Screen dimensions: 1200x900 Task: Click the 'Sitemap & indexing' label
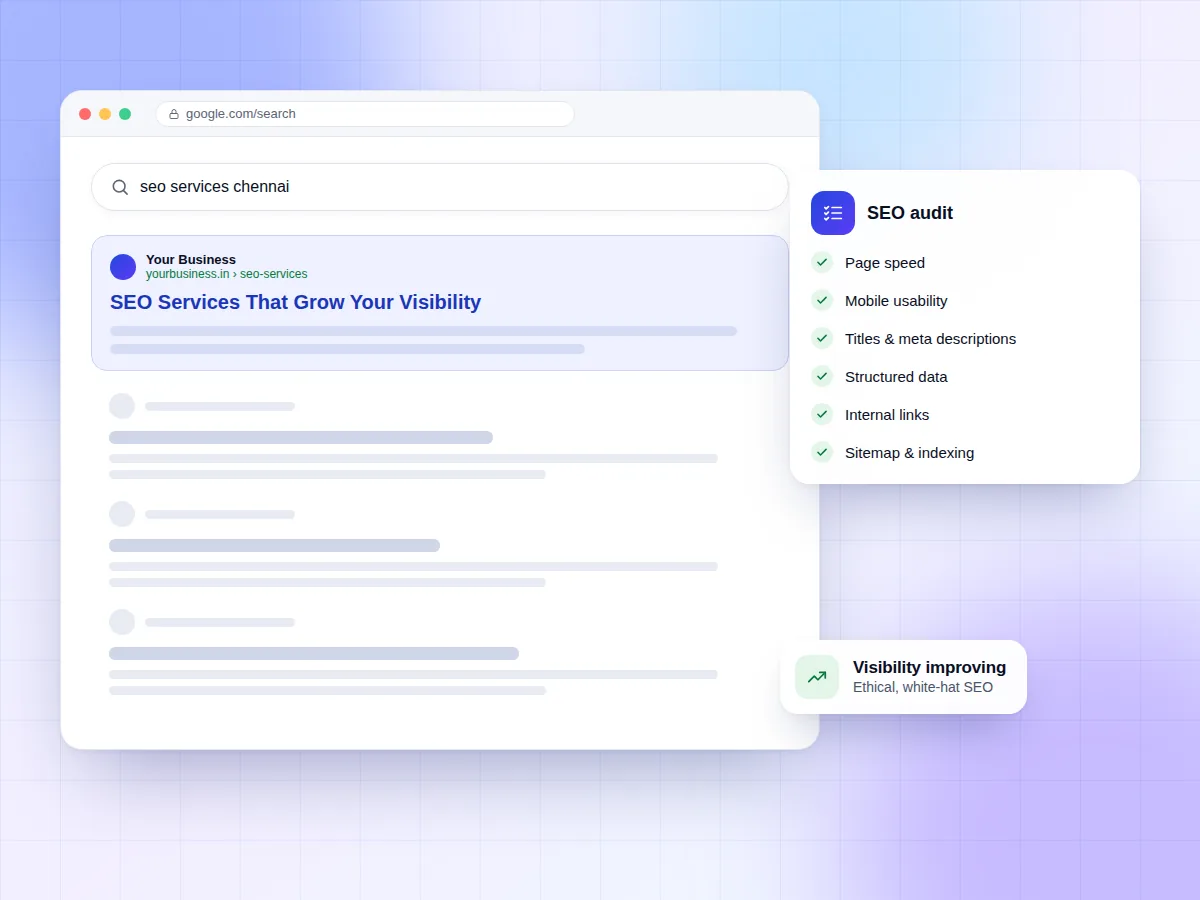909,453
